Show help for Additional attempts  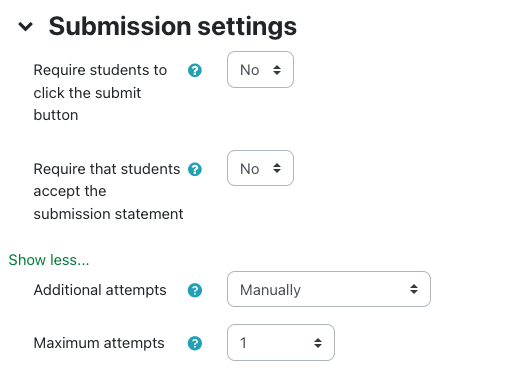click(195, 290)
